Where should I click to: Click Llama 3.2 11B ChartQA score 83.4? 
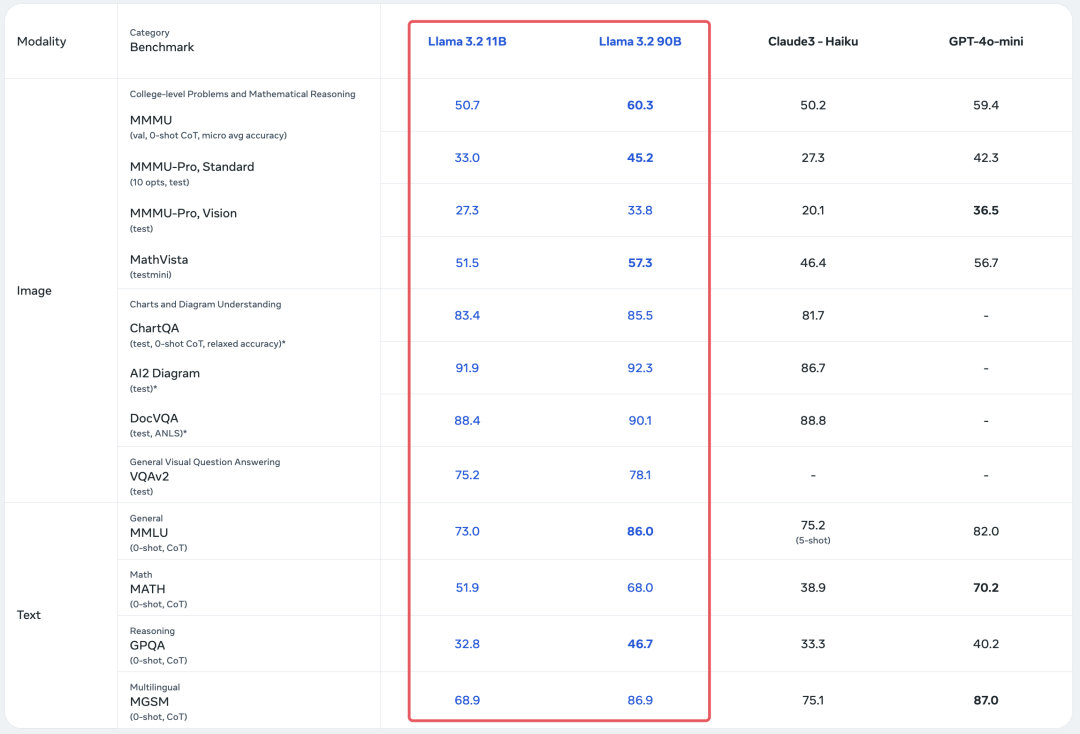coord(467,315)
